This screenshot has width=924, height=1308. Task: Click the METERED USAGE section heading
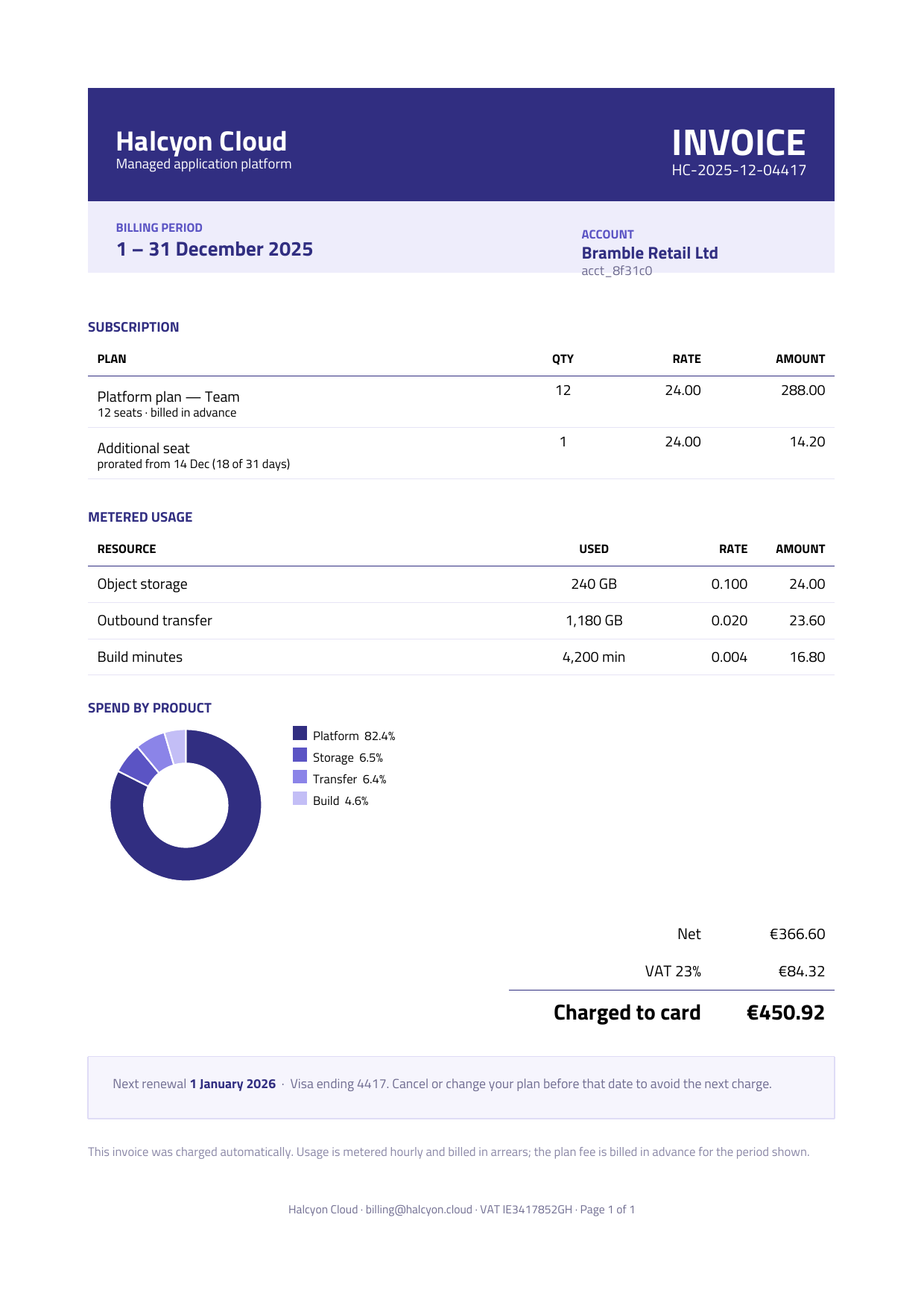(140, 517)
